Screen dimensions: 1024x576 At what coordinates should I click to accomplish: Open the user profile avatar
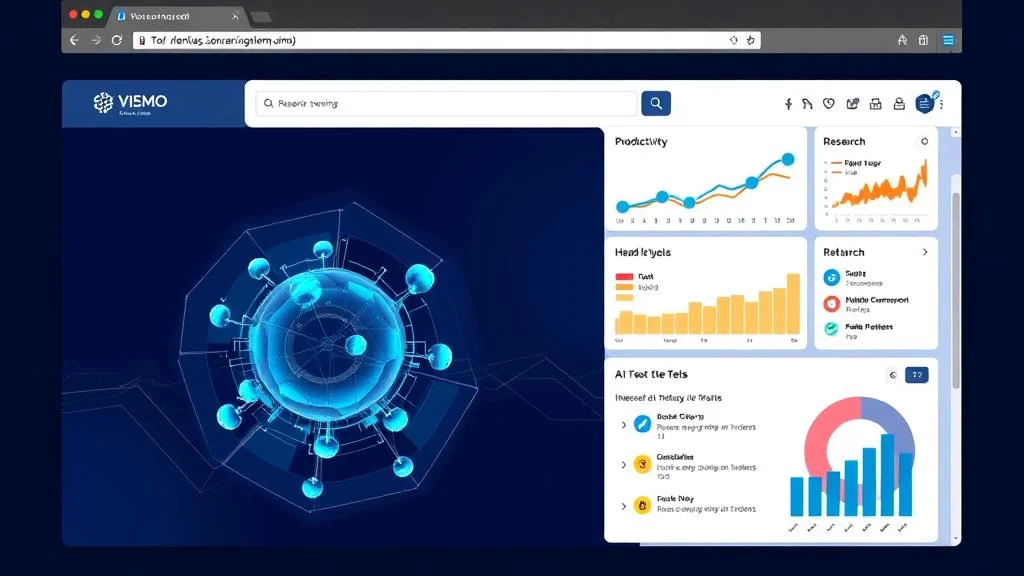[x=925, y=103]
